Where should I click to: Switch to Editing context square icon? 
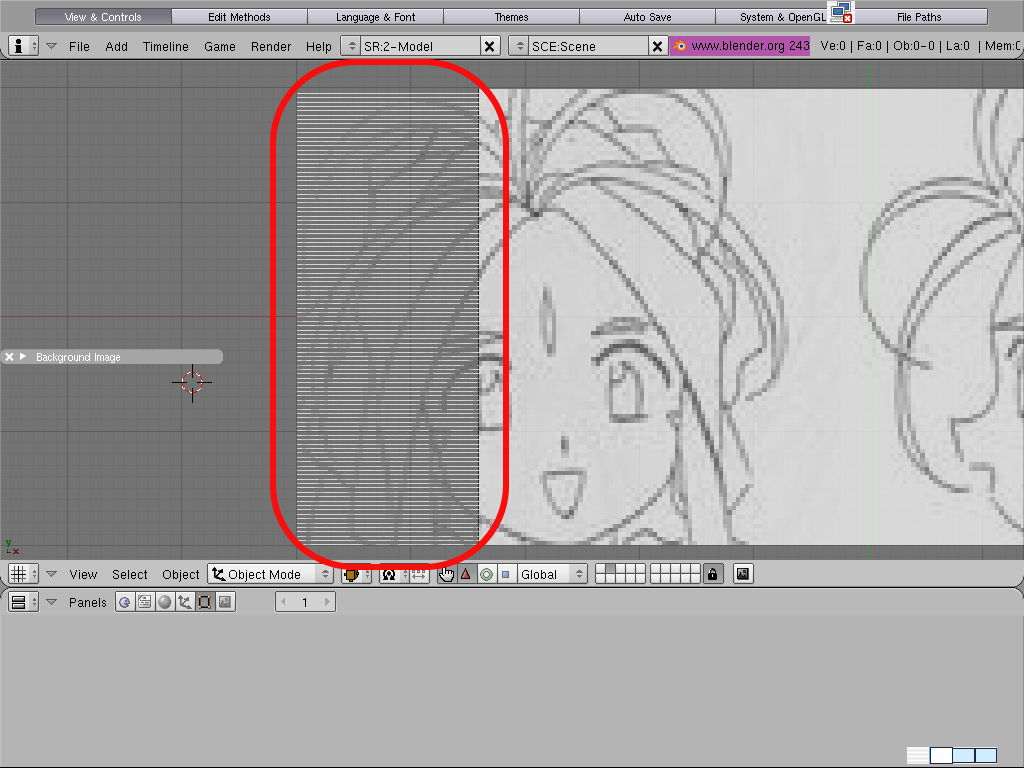tap(205, 601)
